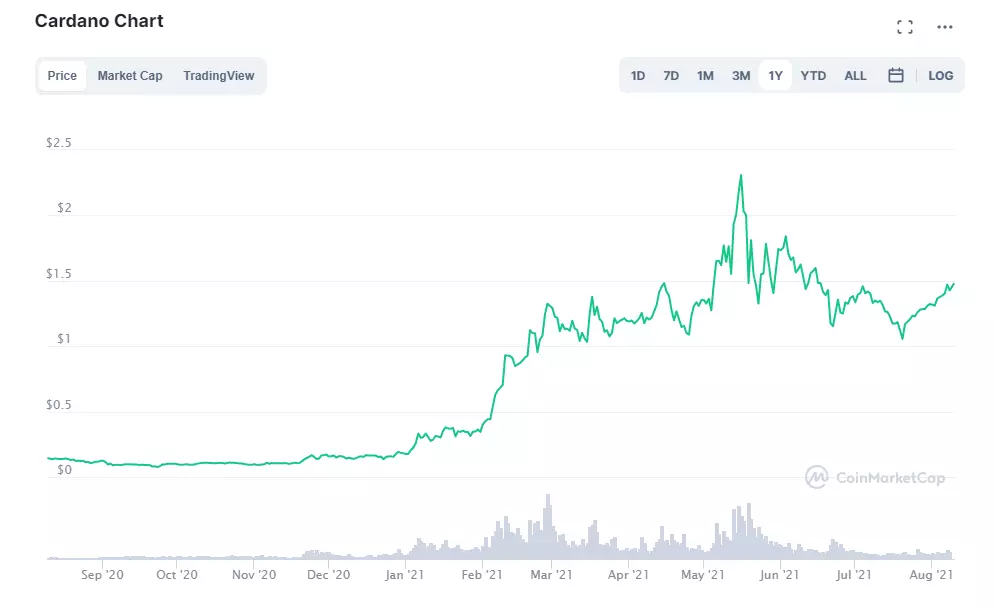Click the CoinMarketCap watermark logo
This screenshot has width=996, height=607.
pos(875,478)
